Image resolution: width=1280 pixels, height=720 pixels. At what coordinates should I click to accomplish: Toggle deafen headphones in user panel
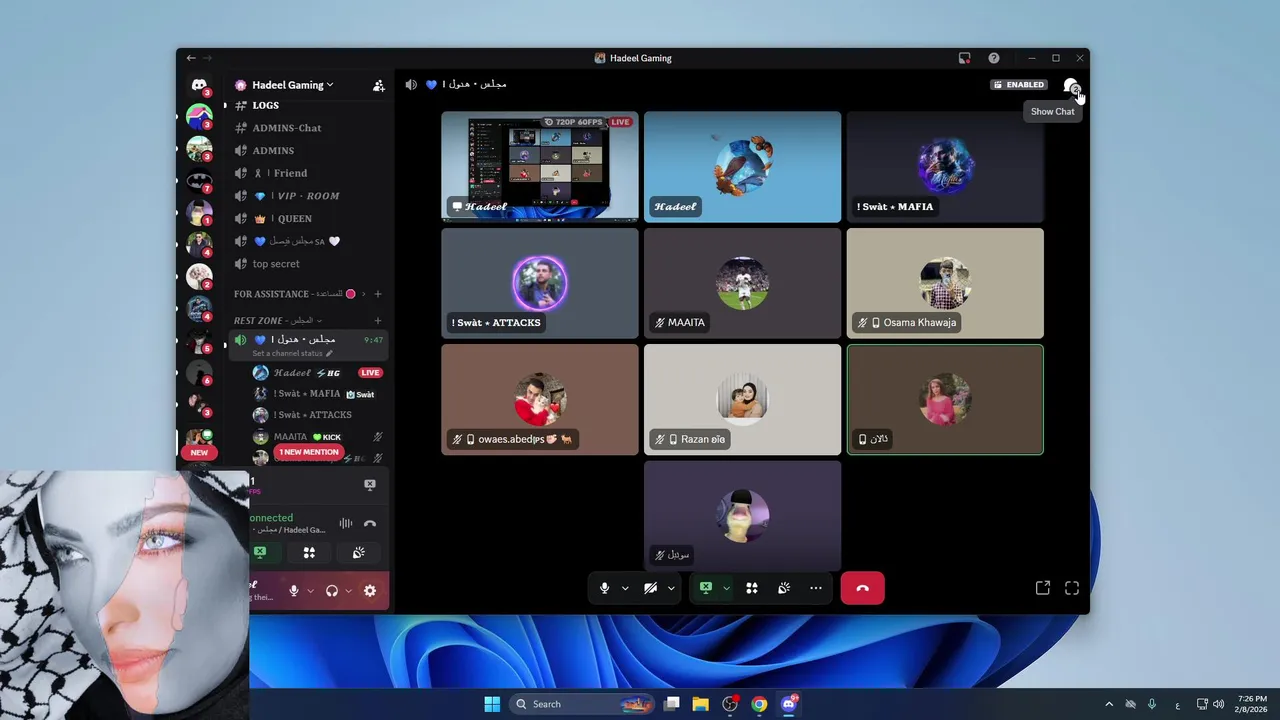(332, 591)
